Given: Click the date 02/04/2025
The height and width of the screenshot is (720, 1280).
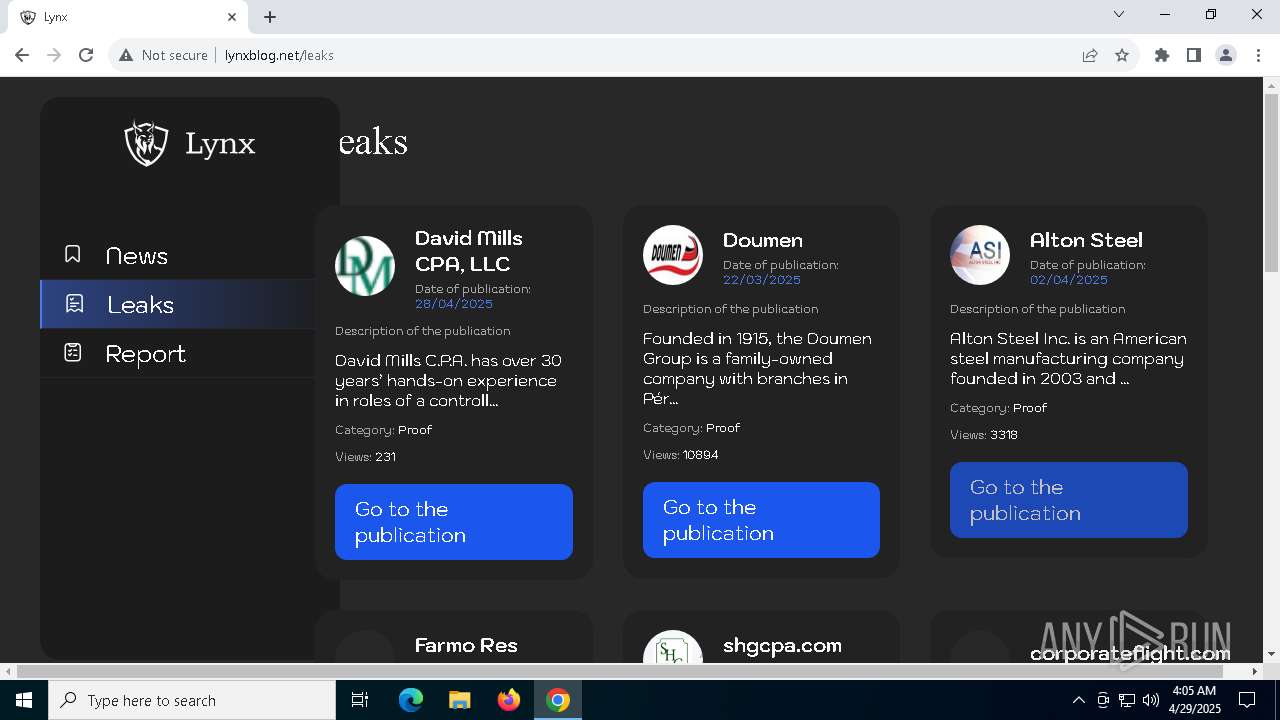Looking at the screenshot, I should [1069, 280].
